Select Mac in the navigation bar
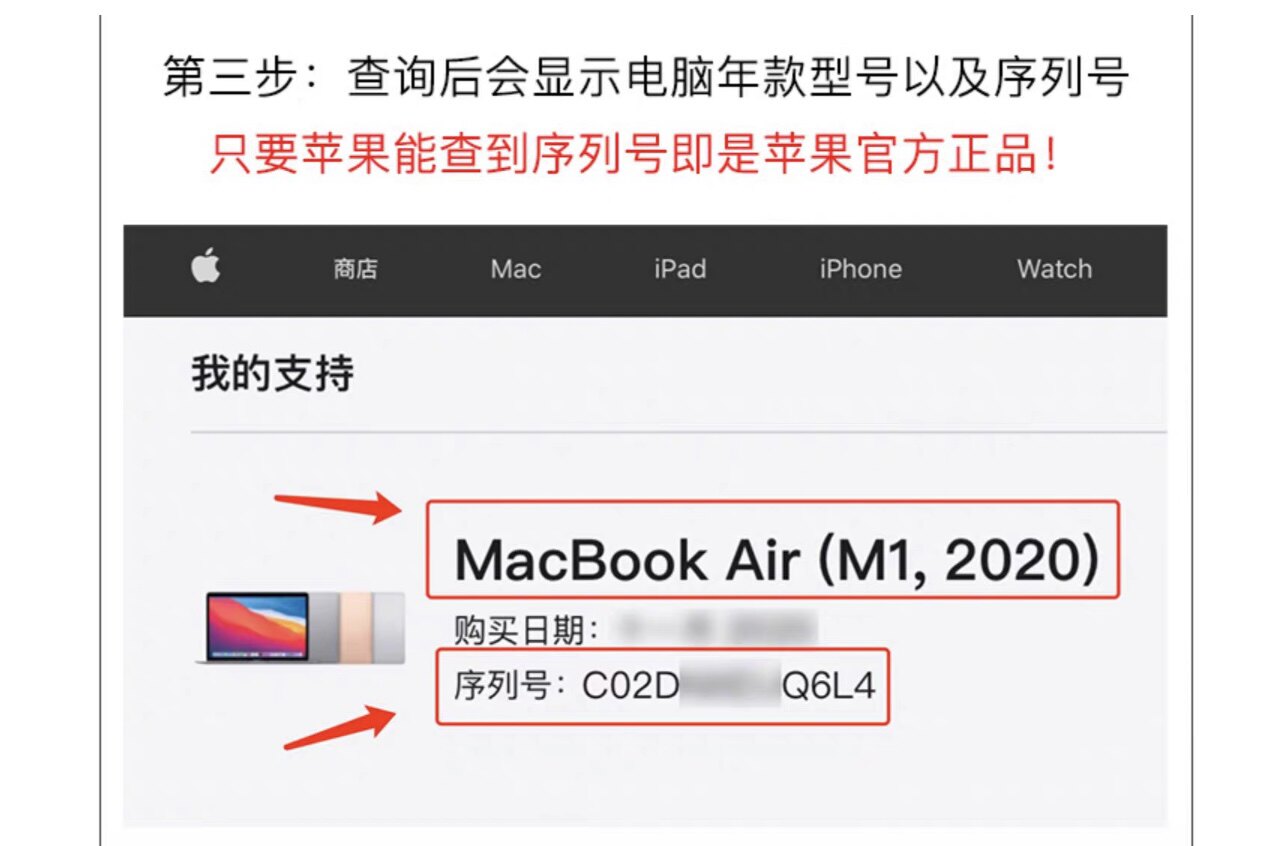 (x=516, y=269)
